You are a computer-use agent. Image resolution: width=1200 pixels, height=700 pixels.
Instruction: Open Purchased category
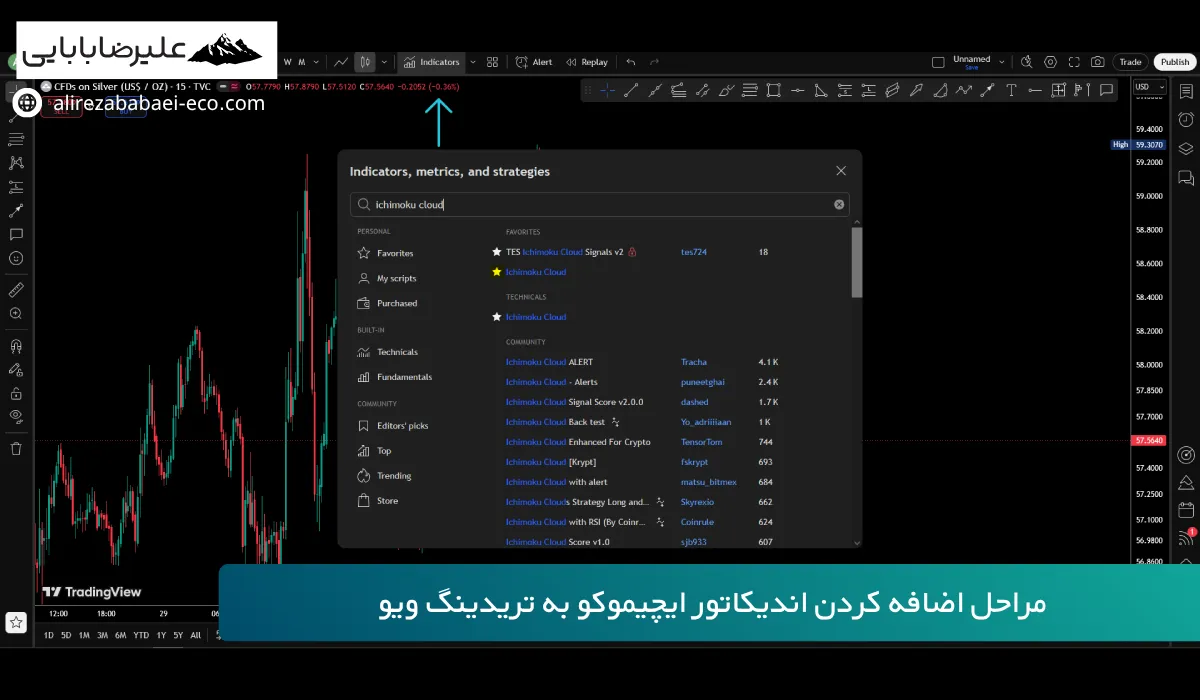point(388,303)
